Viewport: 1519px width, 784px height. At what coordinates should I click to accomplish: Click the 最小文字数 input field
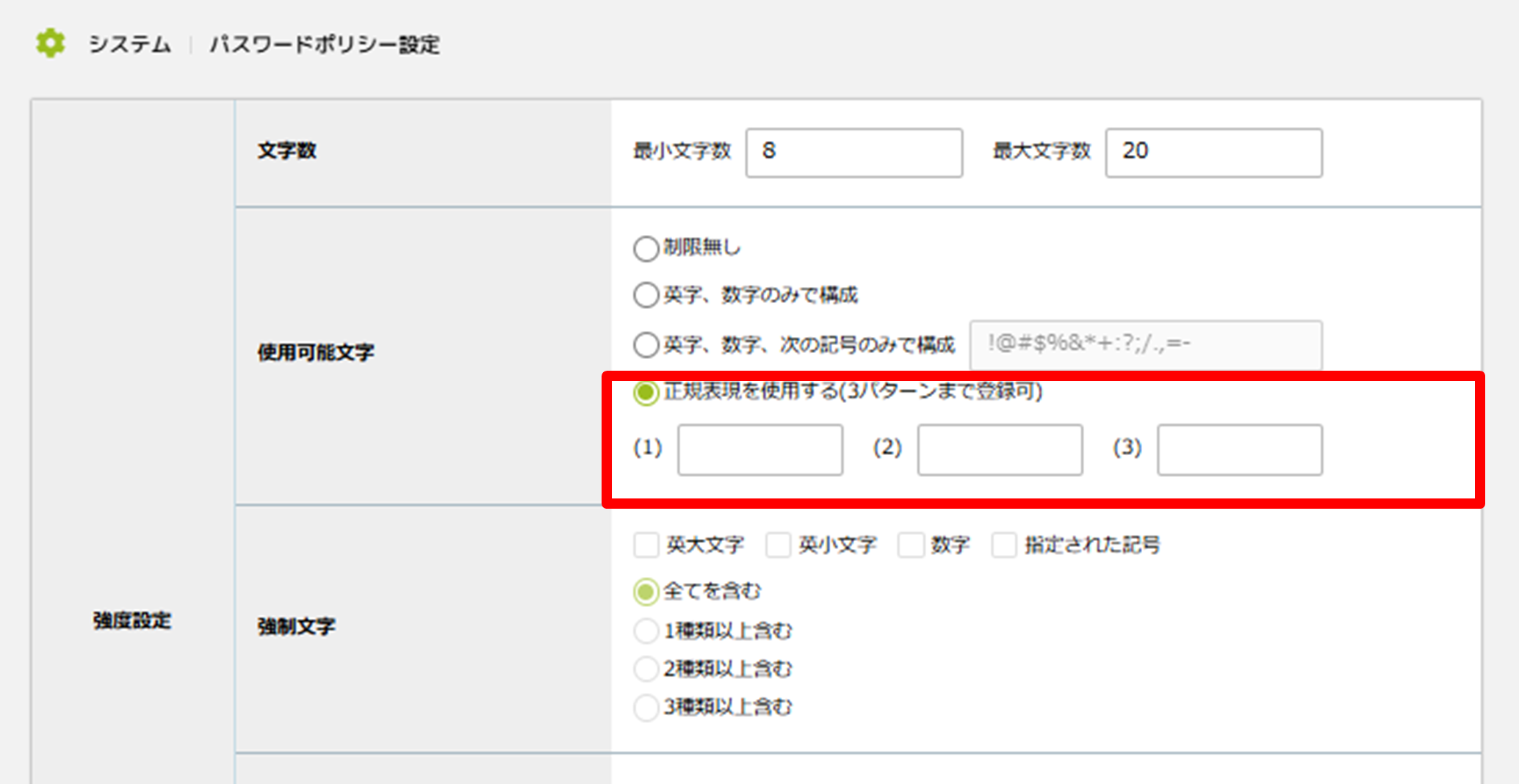(854, 153)
